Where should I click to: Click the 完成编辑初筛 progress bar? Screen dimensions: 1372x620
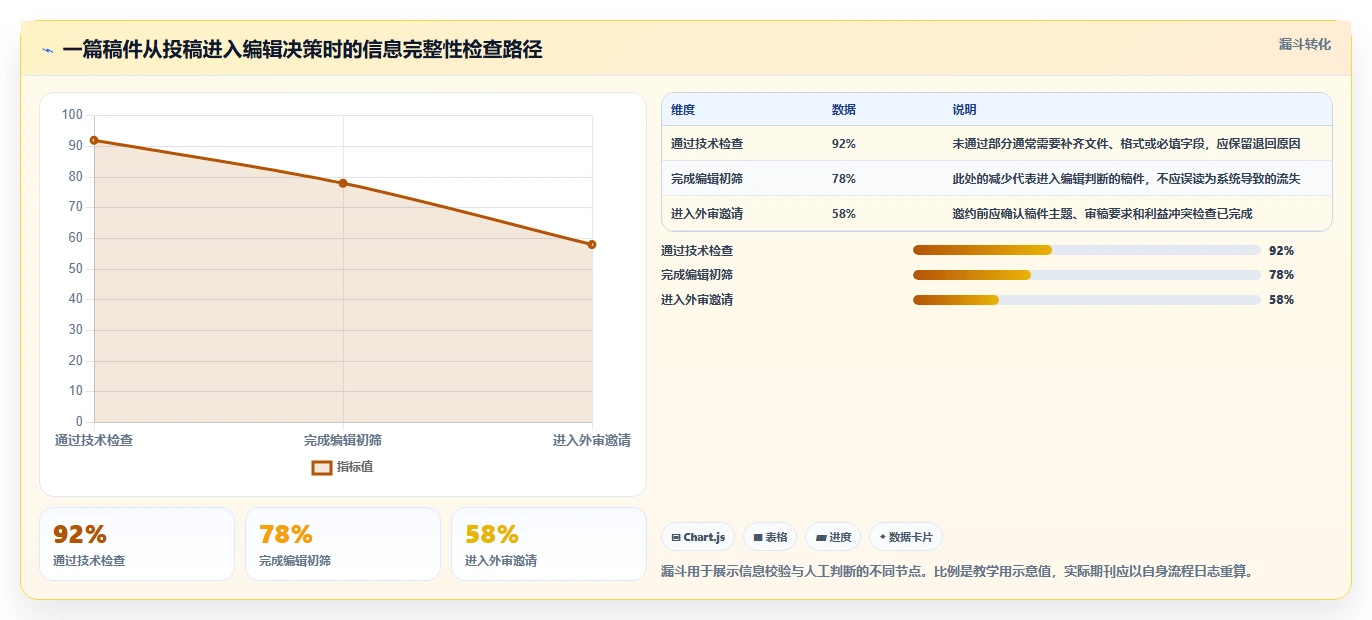click(1087, 275)
